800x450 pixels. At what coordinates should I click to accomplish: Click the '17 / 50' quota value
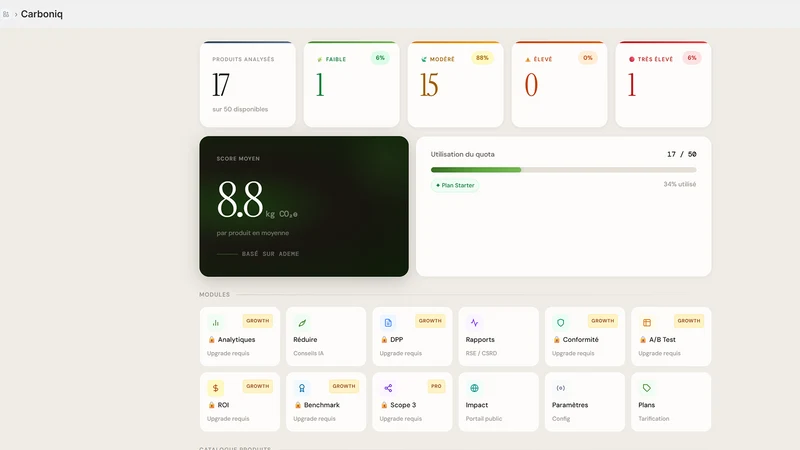click(682, 154)
